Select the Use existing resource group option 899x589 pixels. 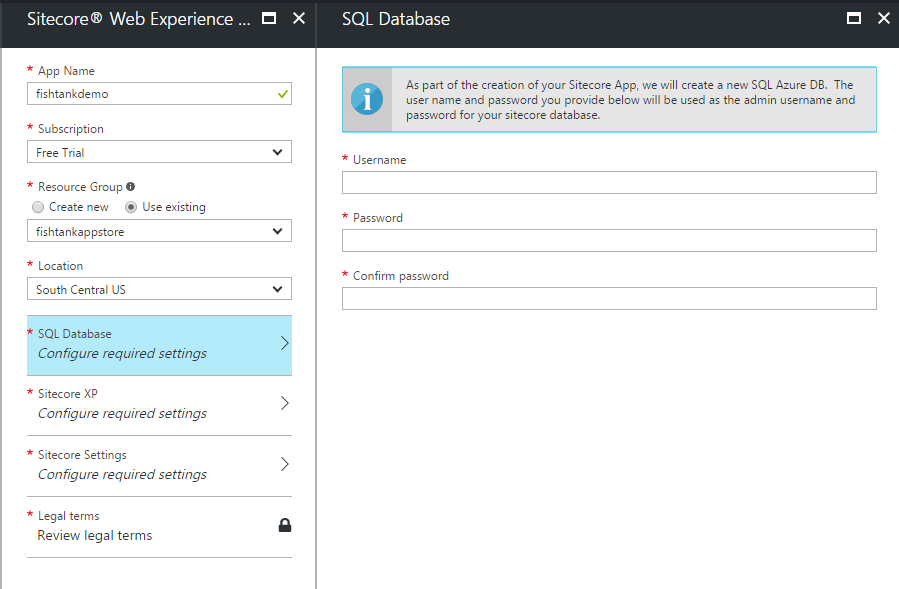click(131, 207)
